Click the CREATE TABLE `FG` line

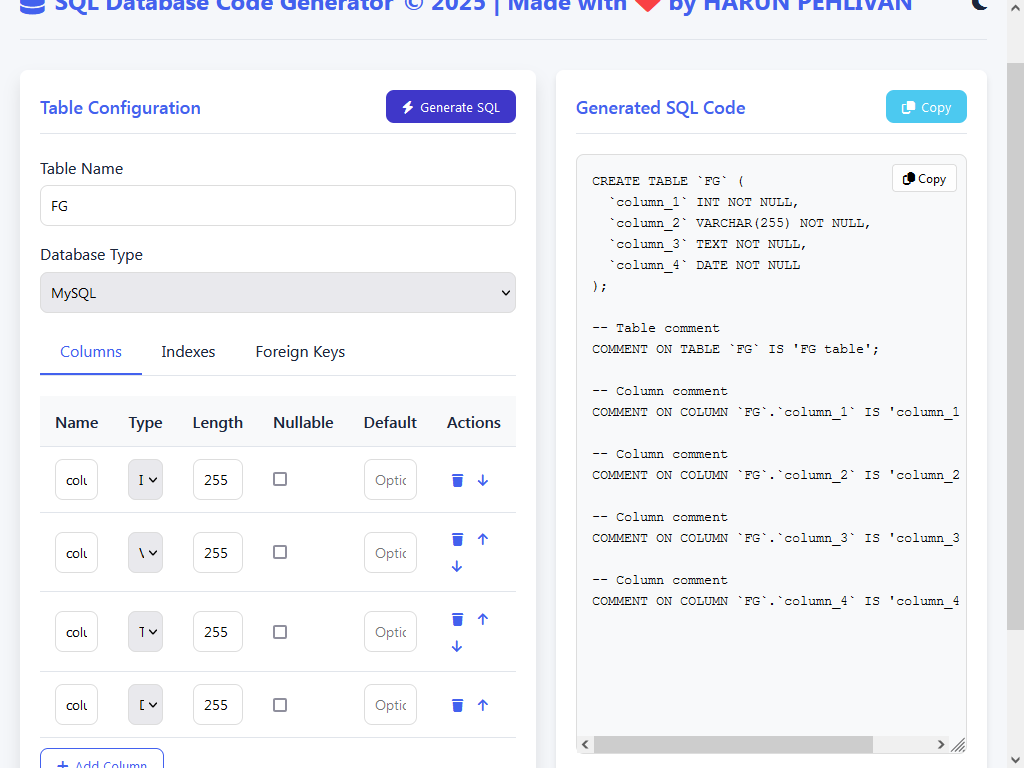(x=667, y=181)
